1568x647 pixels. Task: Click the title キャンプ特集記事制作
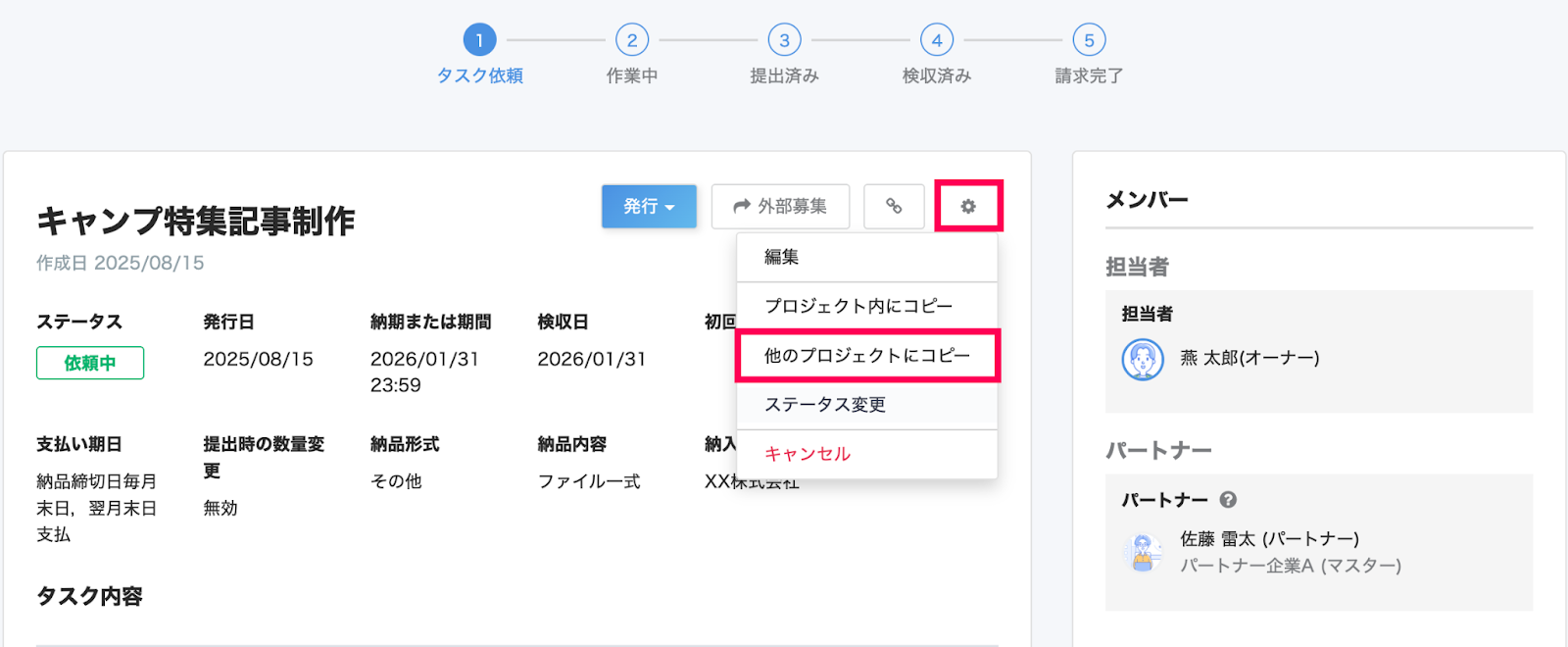[196, 221]
